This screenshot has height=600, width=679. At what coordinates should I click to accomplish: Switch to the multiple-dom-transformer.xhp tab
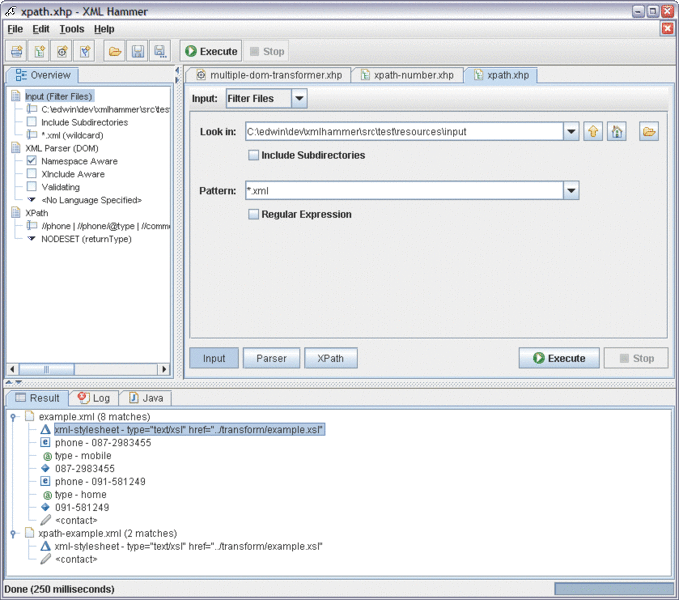(268, 75)
